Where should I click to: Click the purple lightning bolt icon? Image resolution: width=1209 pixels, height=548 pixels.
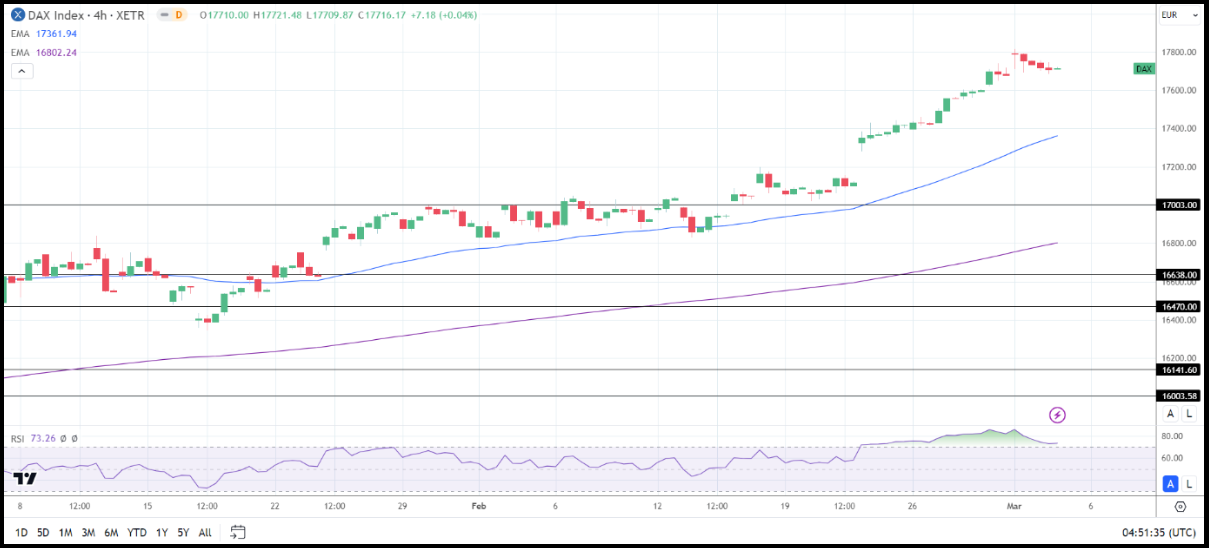tap(1057, 414)
